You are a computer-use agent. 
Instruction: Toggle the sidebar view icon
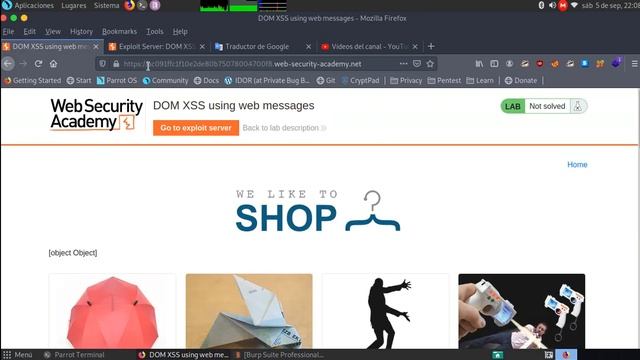(494, 64)
